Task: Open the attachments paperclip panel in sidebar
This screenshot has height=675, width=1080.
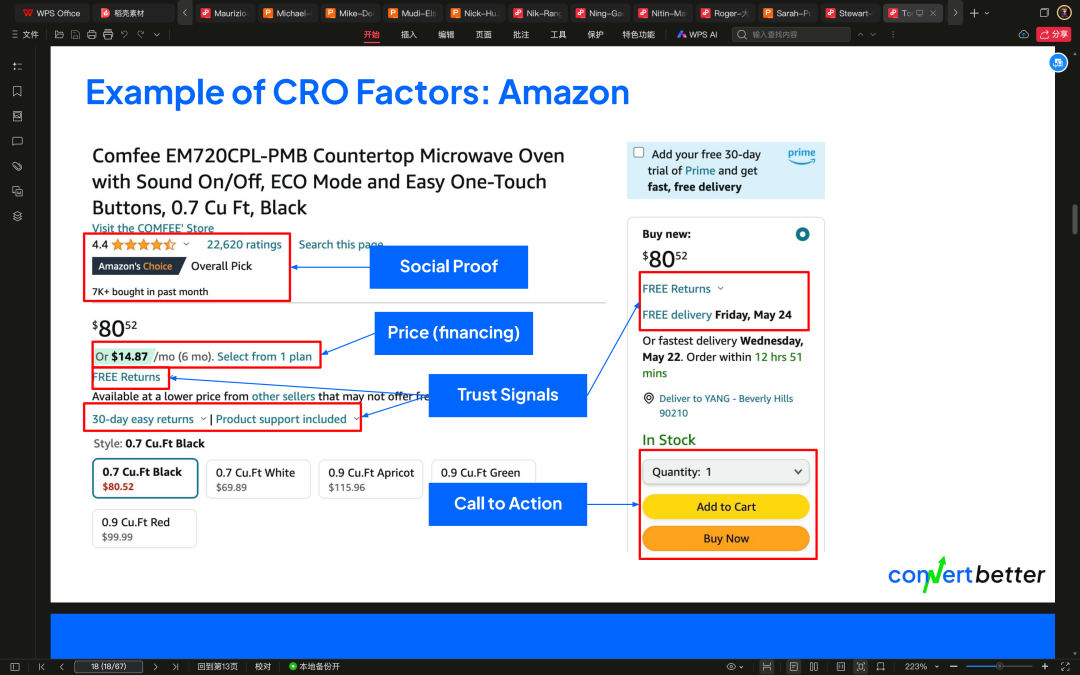Action: tap(17, 166)
